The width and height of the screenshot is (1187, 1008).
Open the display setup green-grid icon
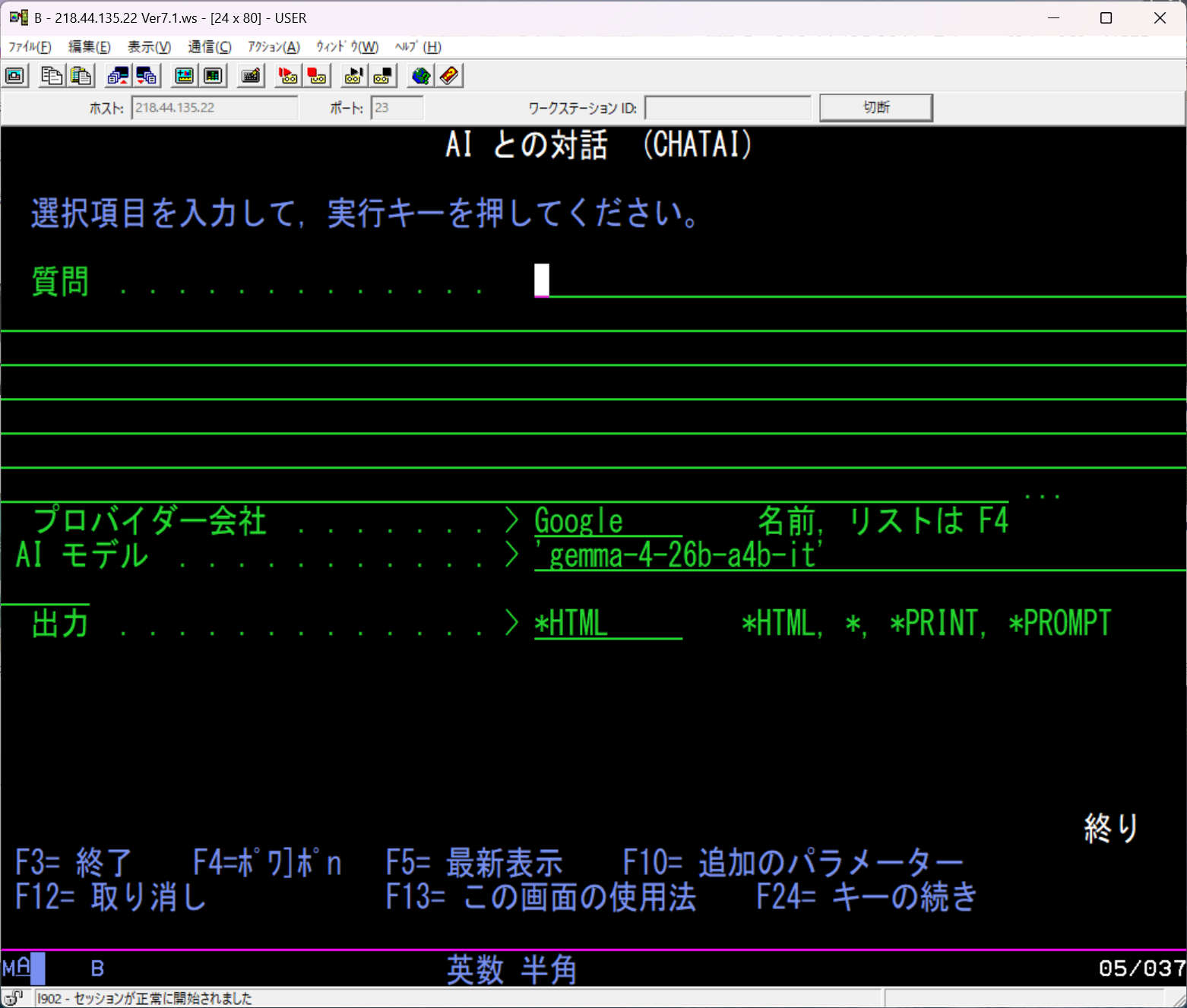pos(214,76)
